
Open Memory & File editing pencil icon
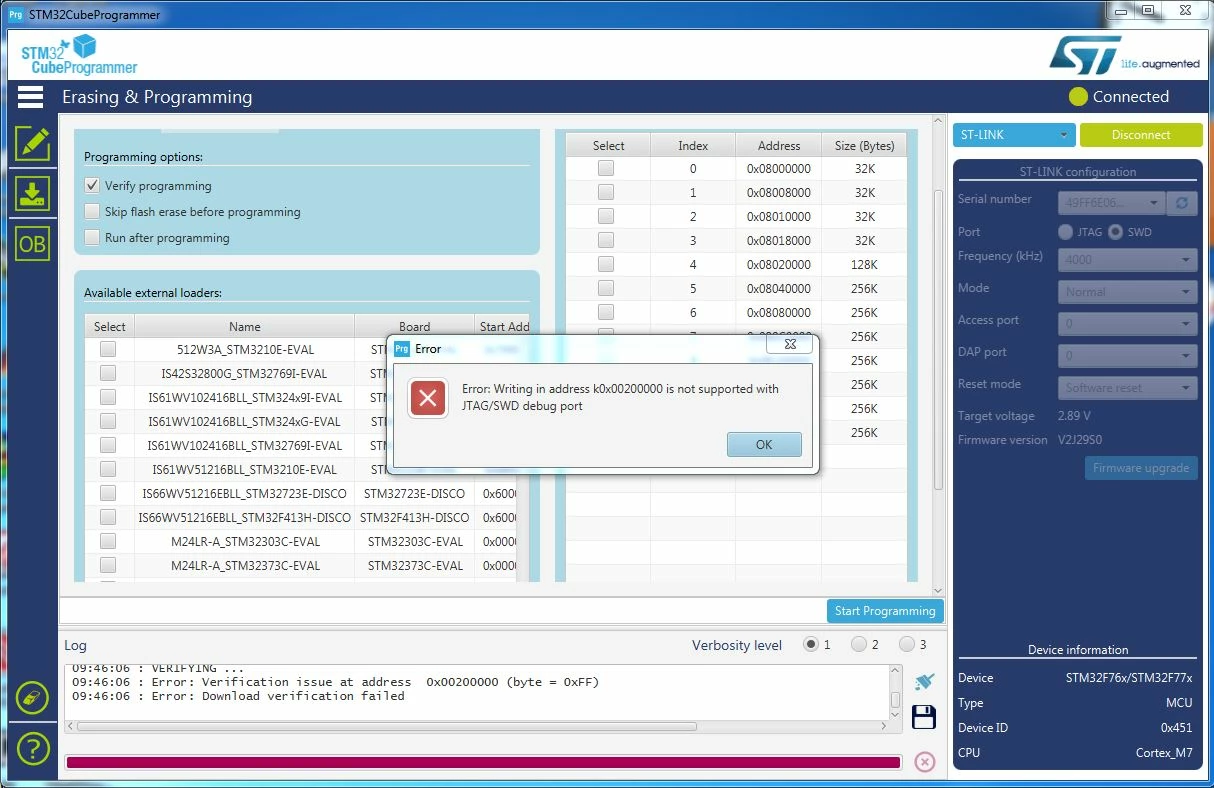point(32,143)
